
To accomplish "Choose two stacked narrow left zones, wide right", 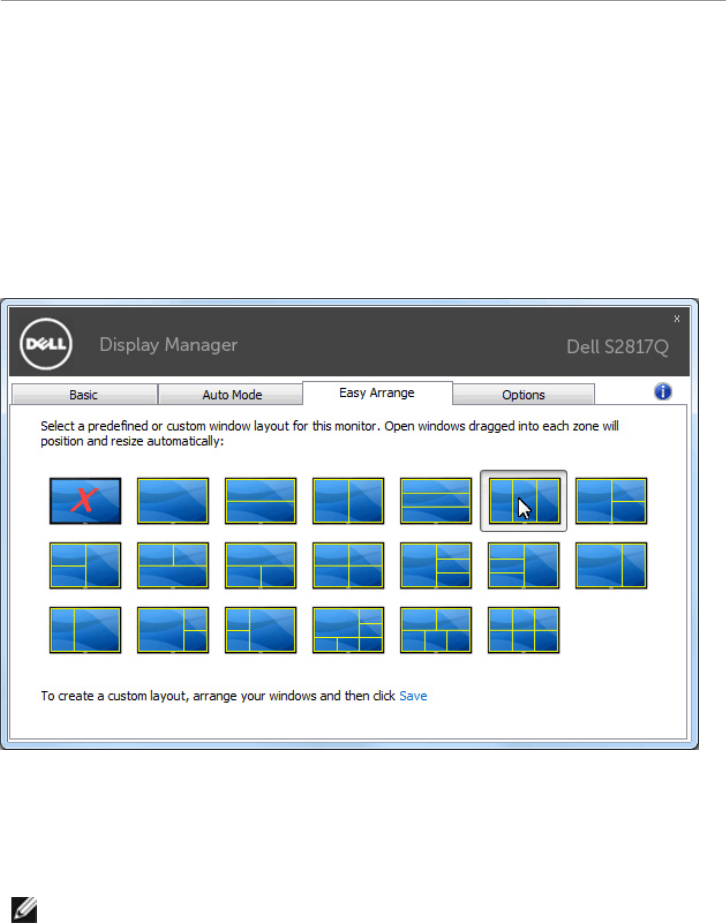I will click(261, 630).
